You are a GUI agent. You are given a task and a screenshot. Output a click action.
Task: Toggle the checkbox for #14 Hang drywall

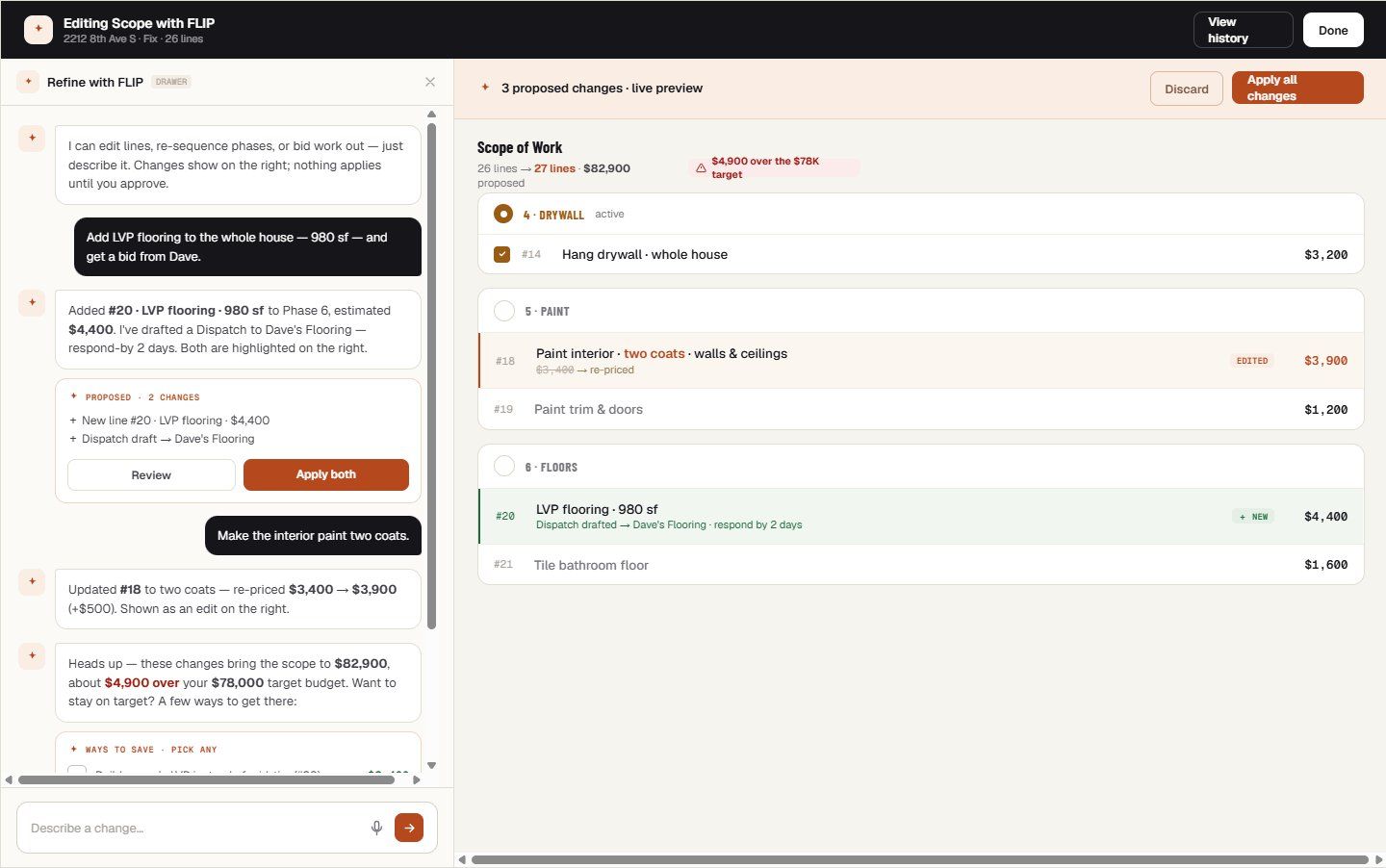coord(501,254)
